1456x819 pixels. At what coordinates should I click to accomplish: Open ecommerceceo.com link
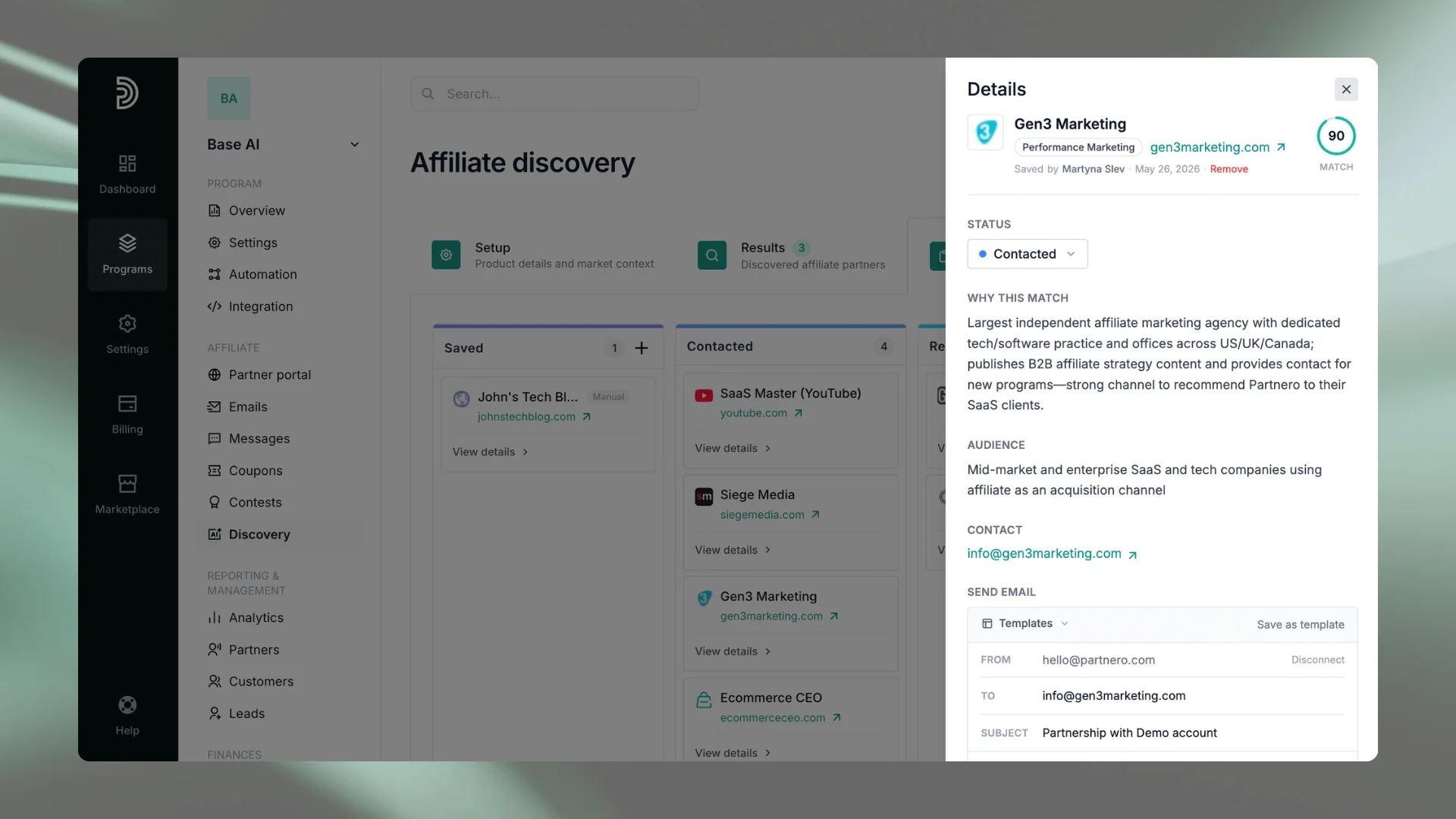point(780,718)
